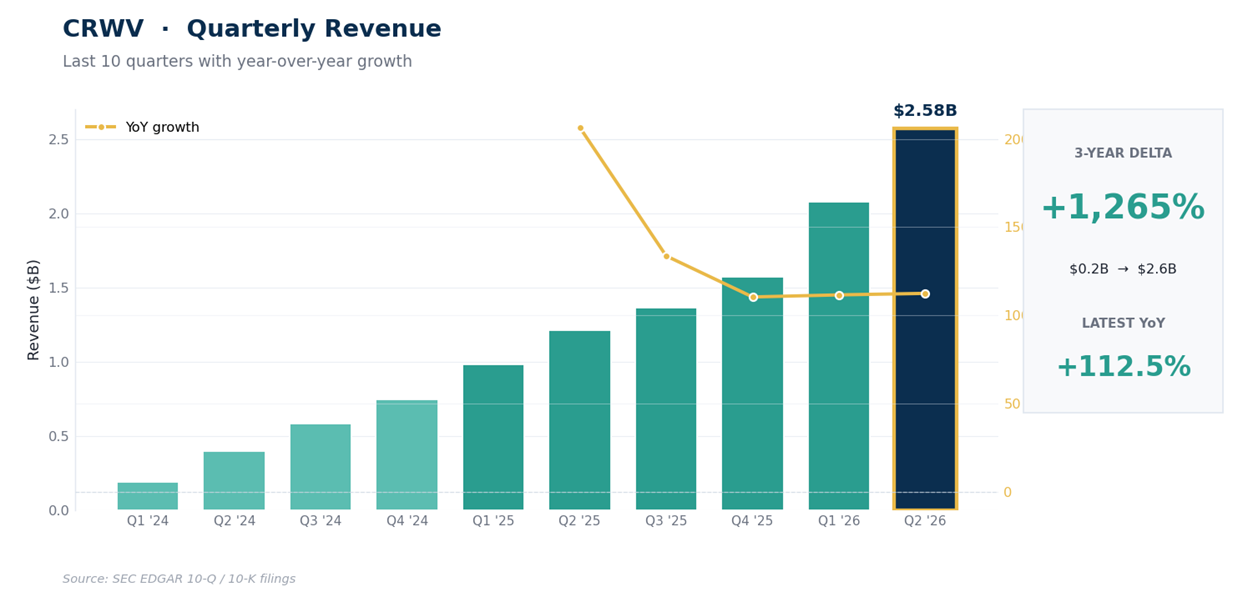Click the 0.5 left axis tick label
This screenshot has height=607, width=1248.
tap(58, 436)
